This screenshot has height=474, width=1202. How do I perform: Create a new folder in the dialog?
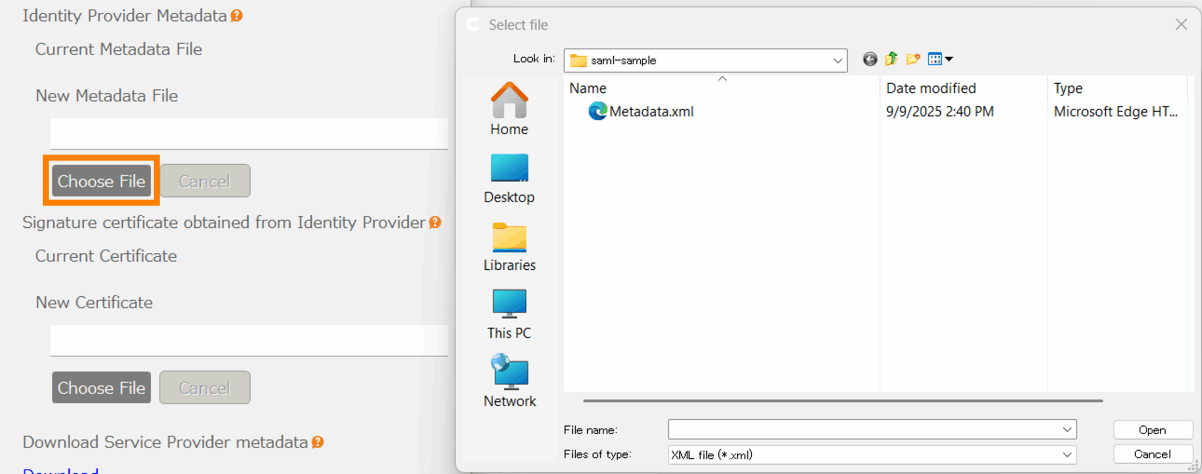point(912,60)
